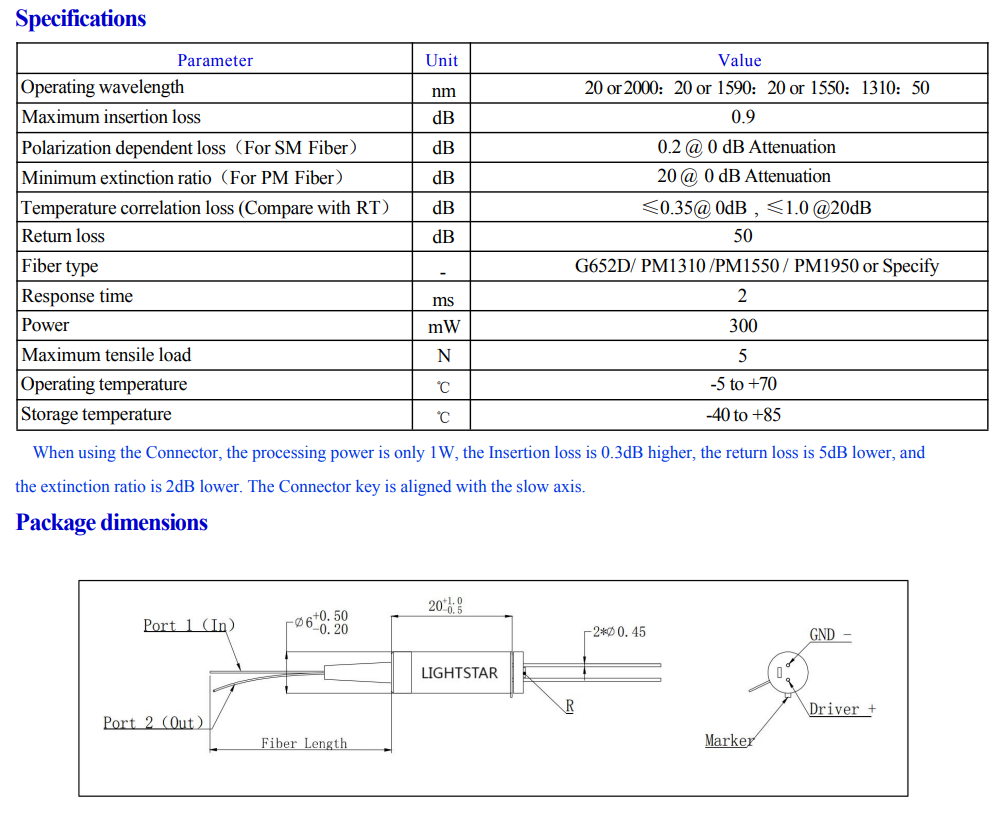Screen dimensions: 1005x824
Task: Click the Response time parameter cell
Action: [x=77, y=297]
